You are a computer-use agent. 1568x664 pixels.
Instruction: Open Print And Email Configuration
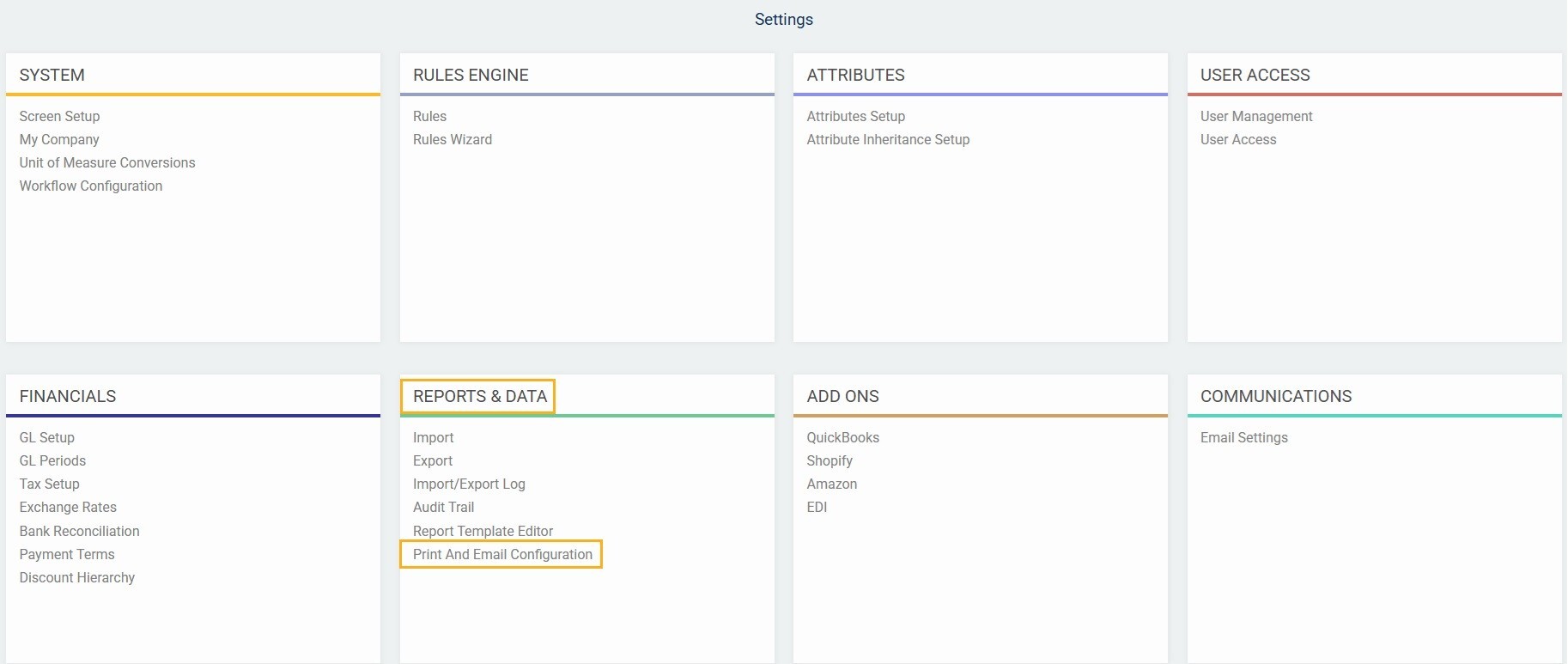(x=502, y=554)
